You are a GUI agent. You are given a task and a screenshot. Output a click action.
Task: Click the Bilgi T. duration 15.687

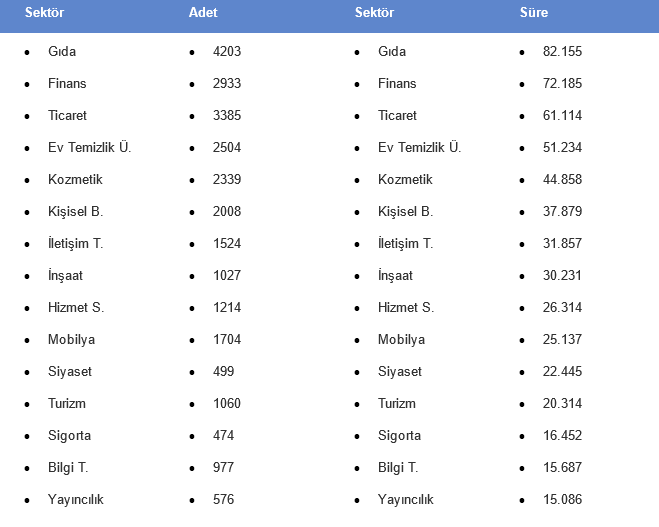pyautogui.click(x=563, y=467)
